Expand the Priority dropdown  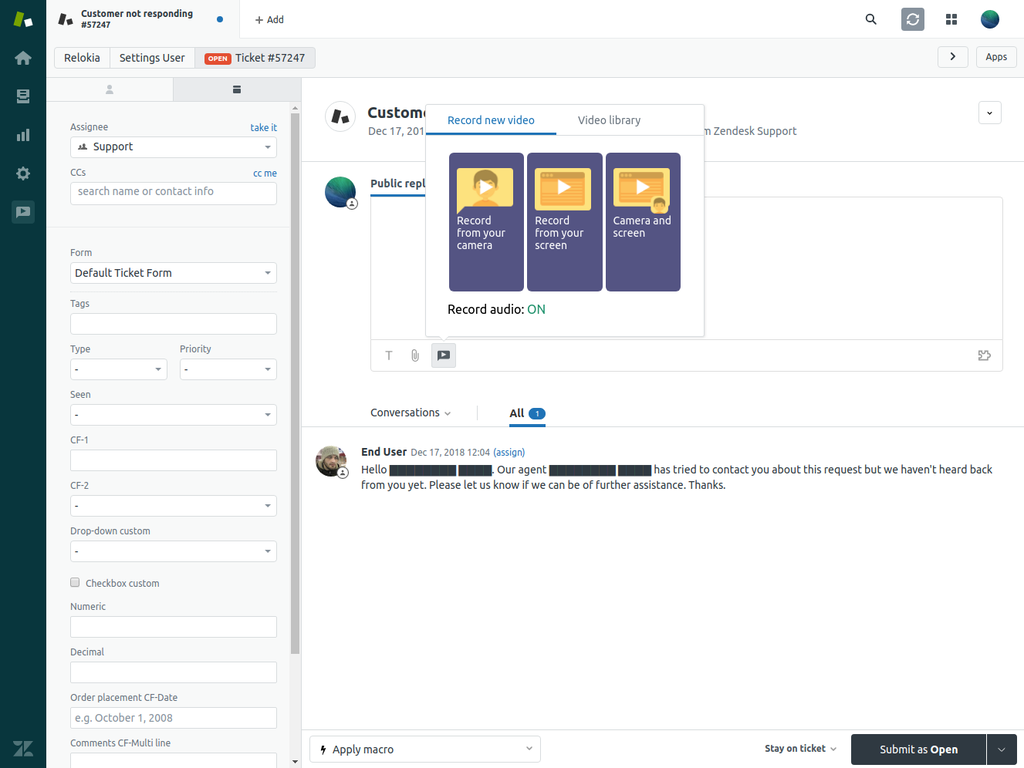pos(228,370)
